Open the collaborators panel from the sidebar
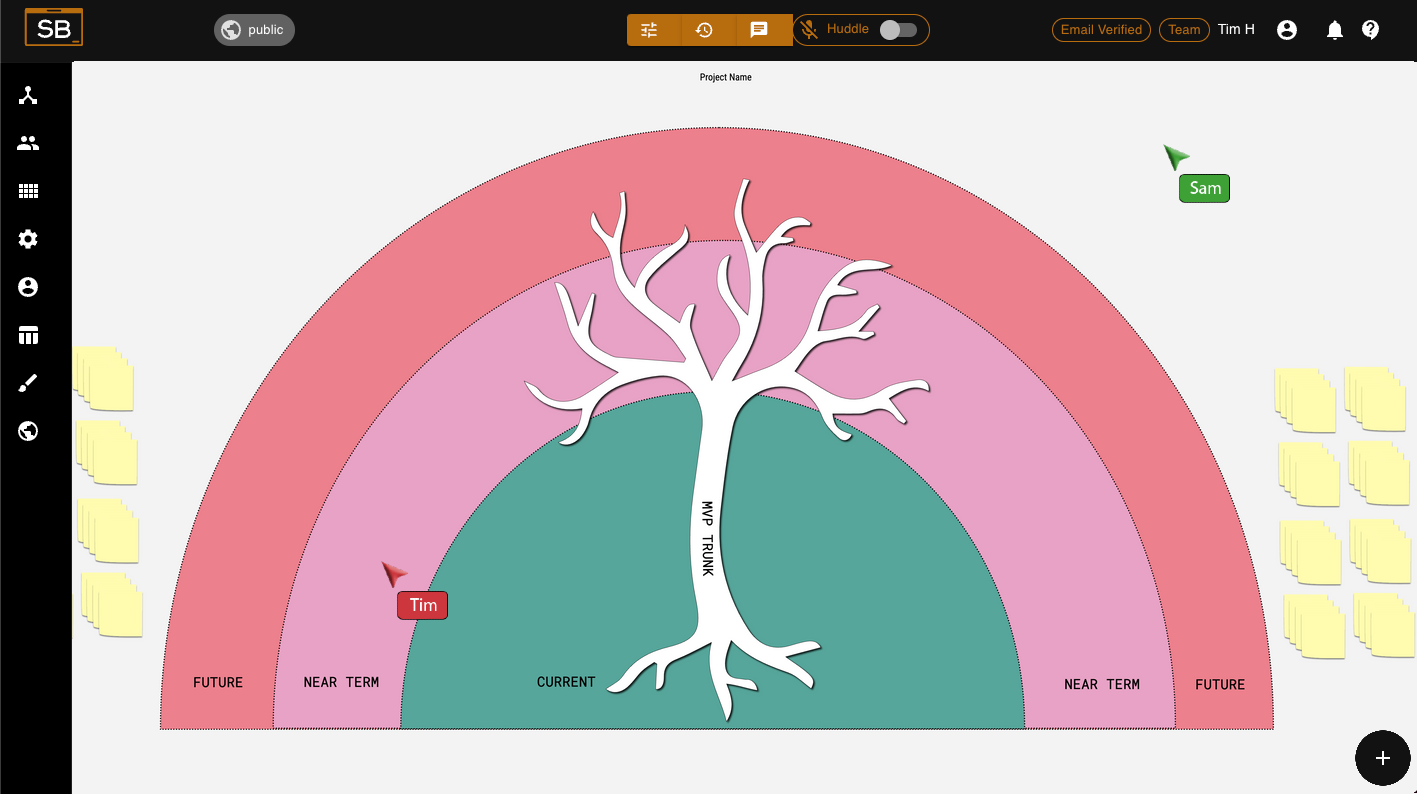The height and width of the screenshot is (794, 1417). pos(27,143)
